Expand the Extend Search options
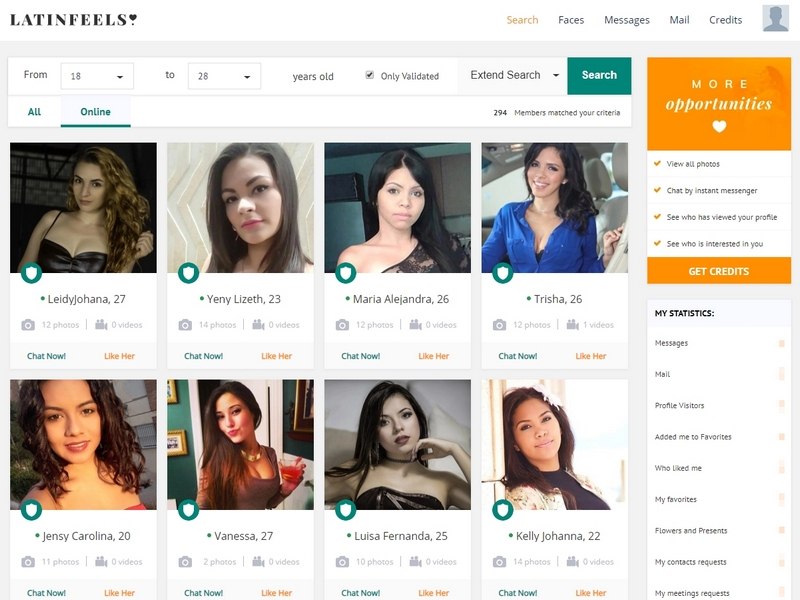Image resolution: width=800 pixels, height=600 pixels. tap(513, 75)
